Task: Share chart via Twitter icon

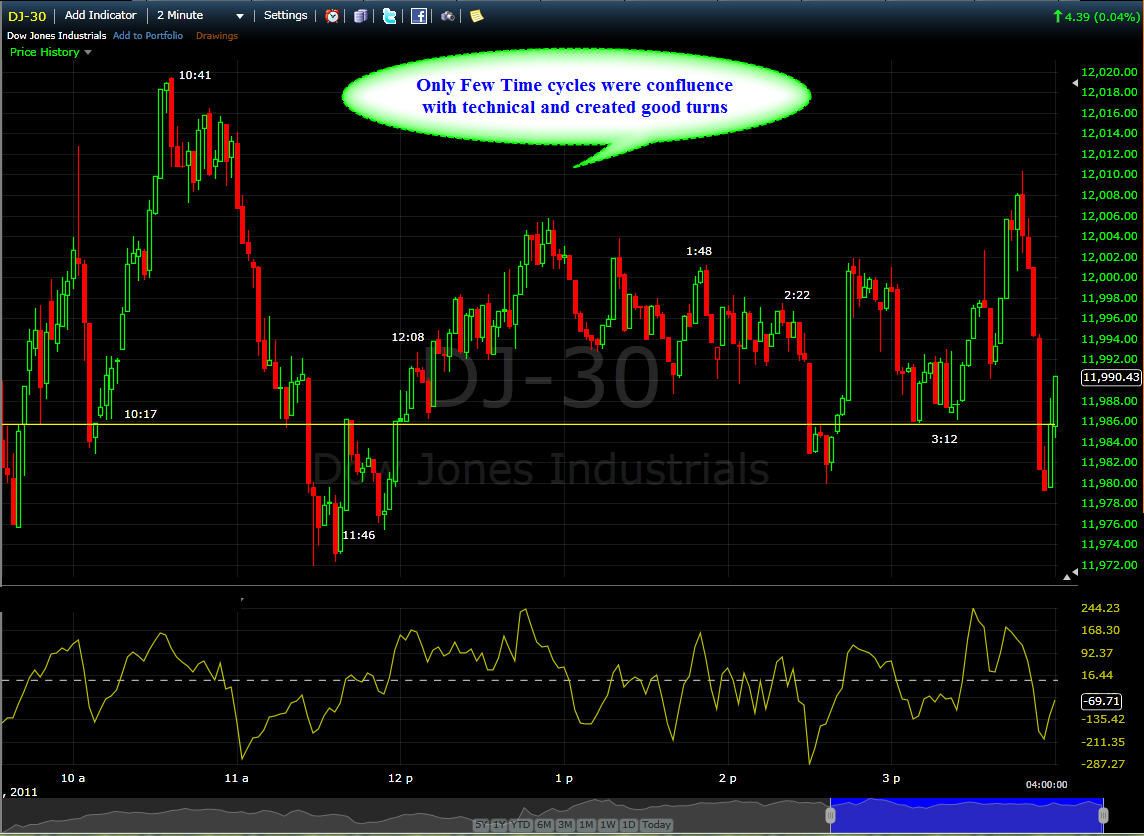Action: (390, 15)
